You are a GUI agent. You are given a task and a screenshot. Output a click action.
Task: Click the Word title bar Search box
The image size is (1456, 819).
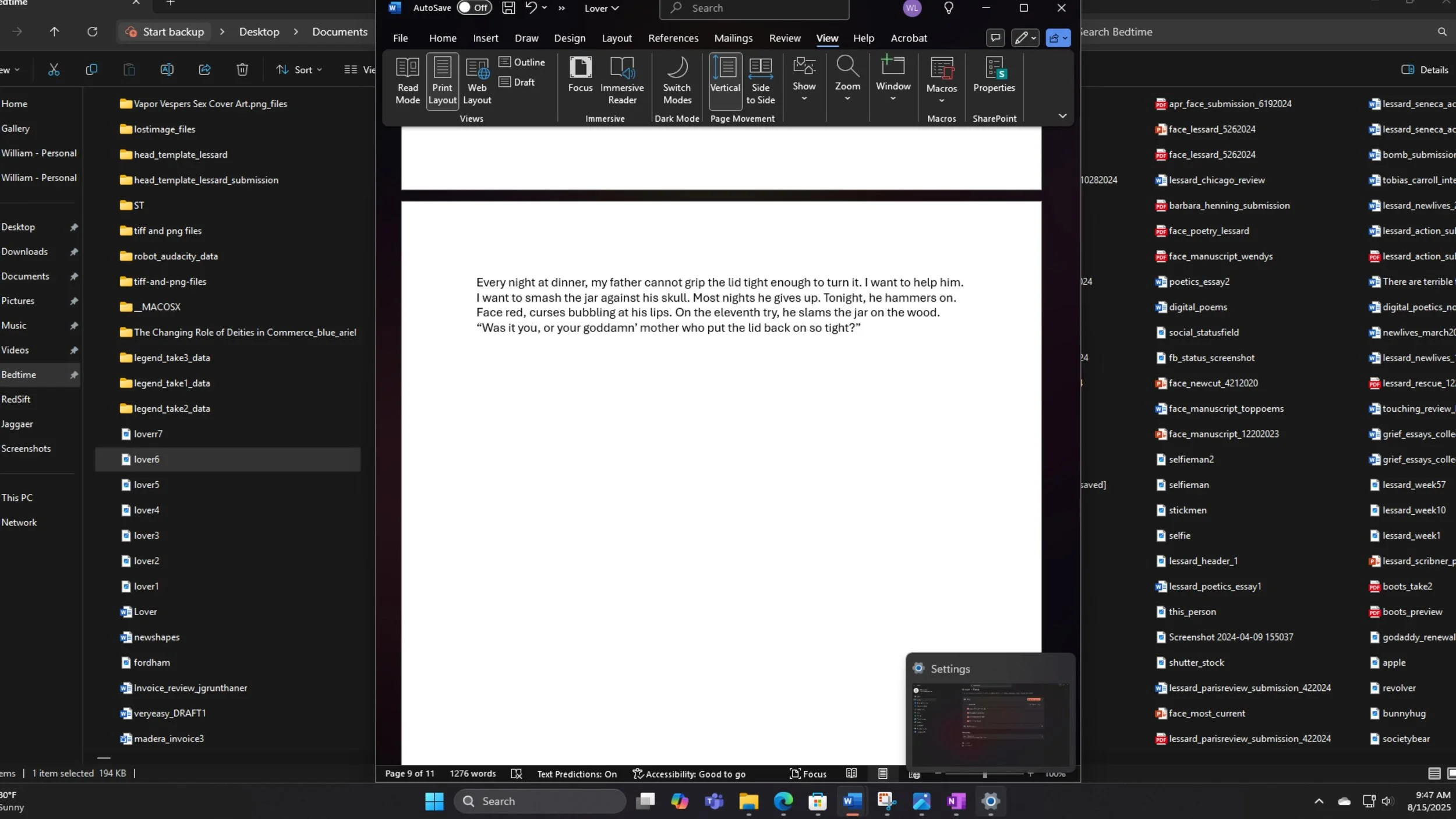pyautogui.click(x=754, y=8)
